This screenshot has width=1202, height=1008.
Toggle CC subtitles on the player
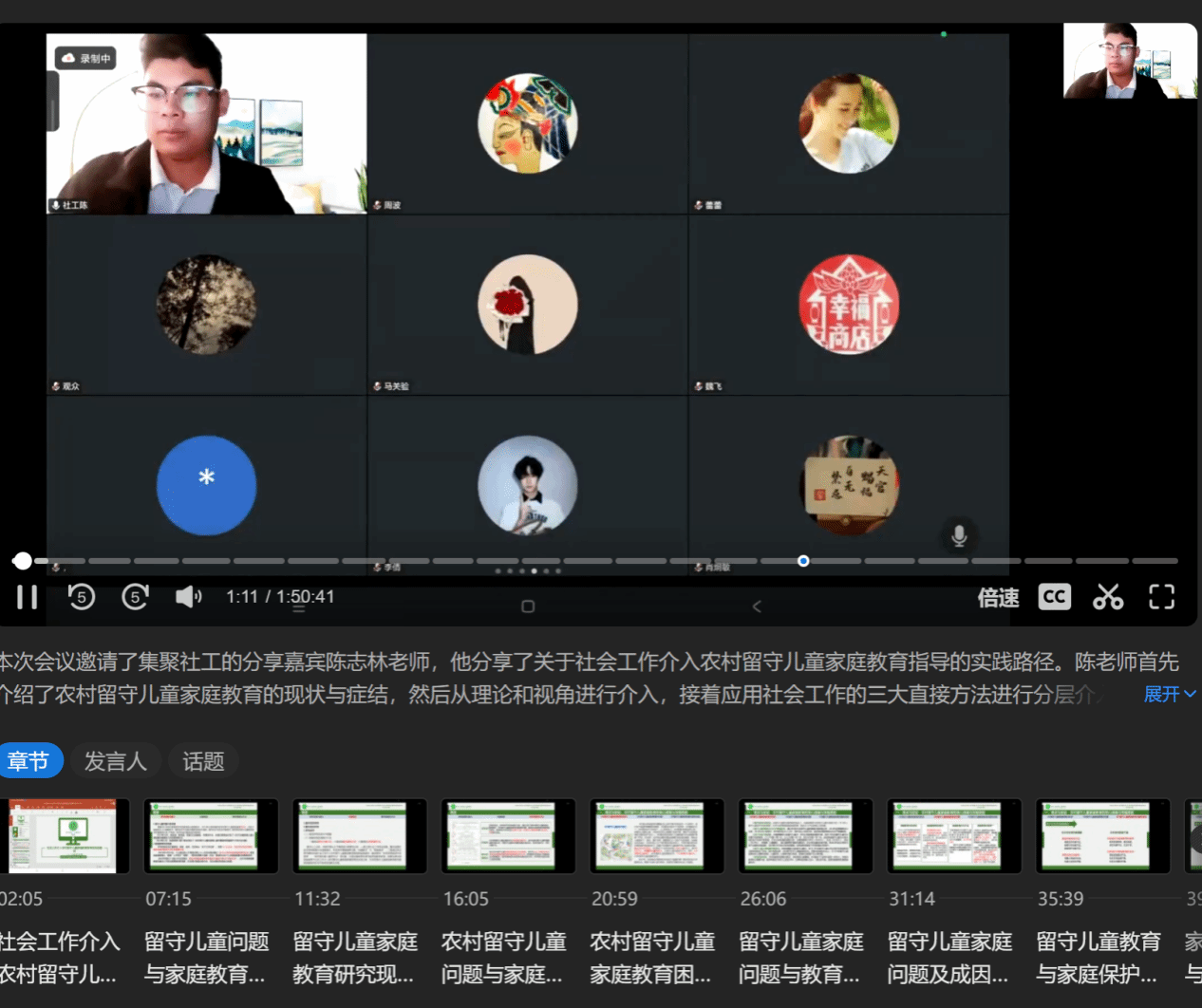pyautogui.click(x=1054, y=597)
